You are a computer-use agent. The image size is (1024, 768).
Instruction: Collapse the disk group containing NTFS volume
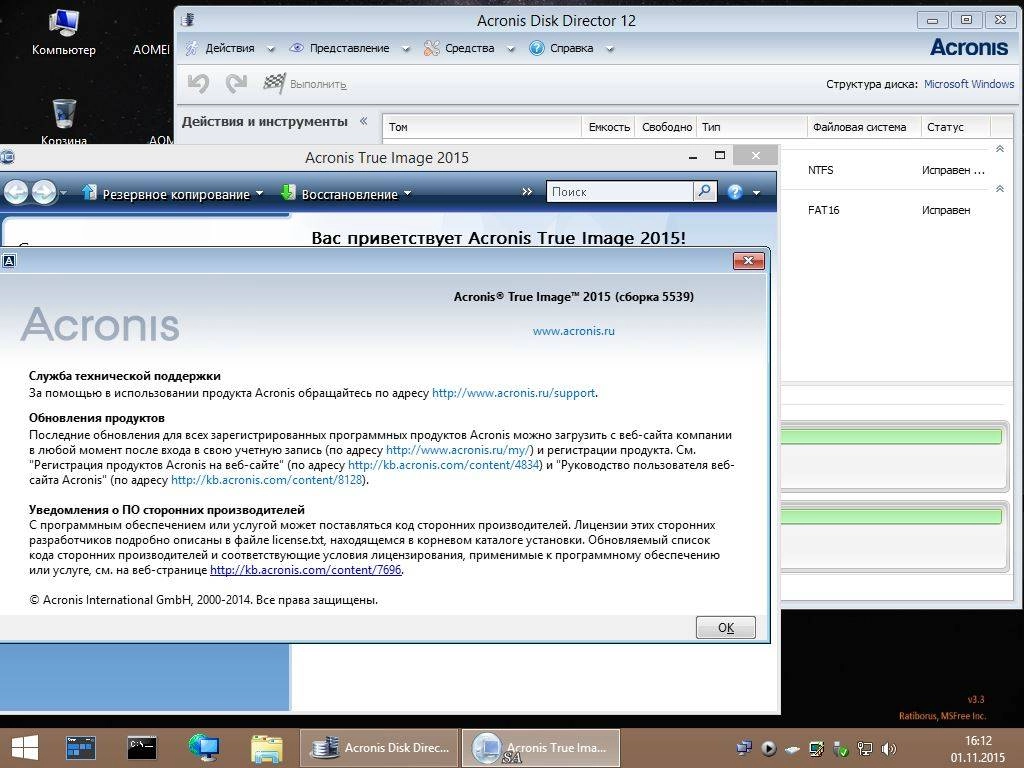999,149
